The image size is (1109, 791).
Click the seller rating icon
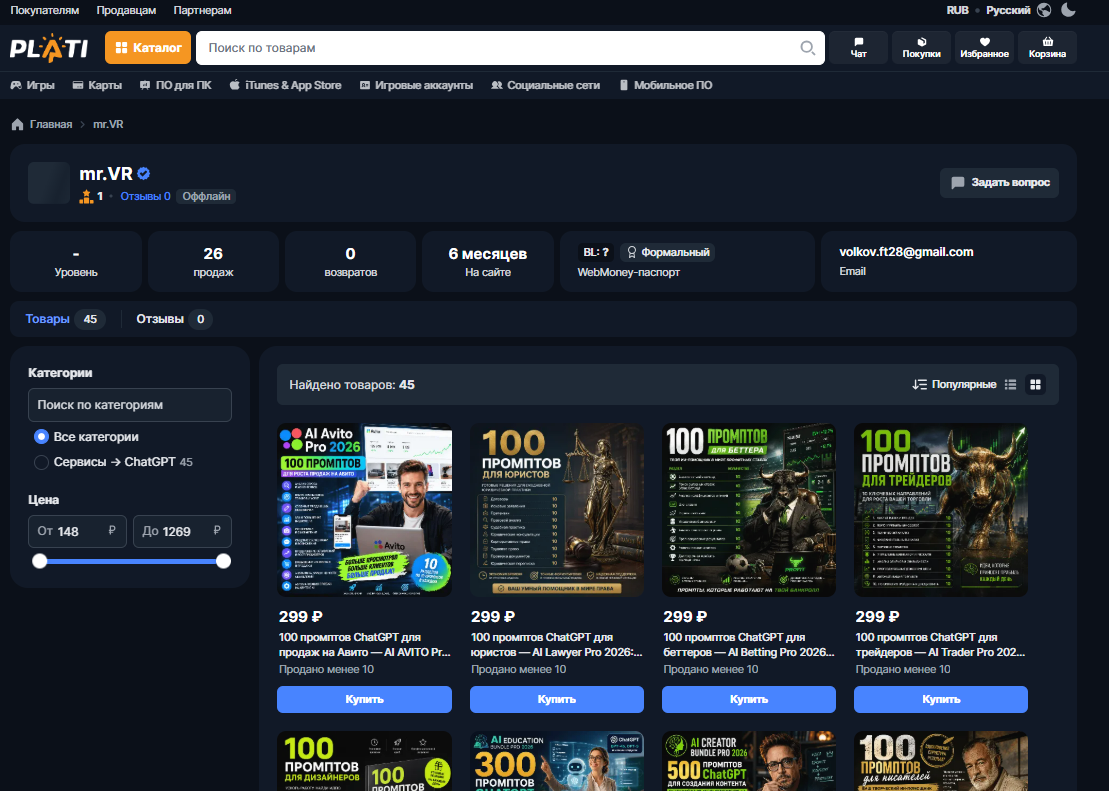86,197
